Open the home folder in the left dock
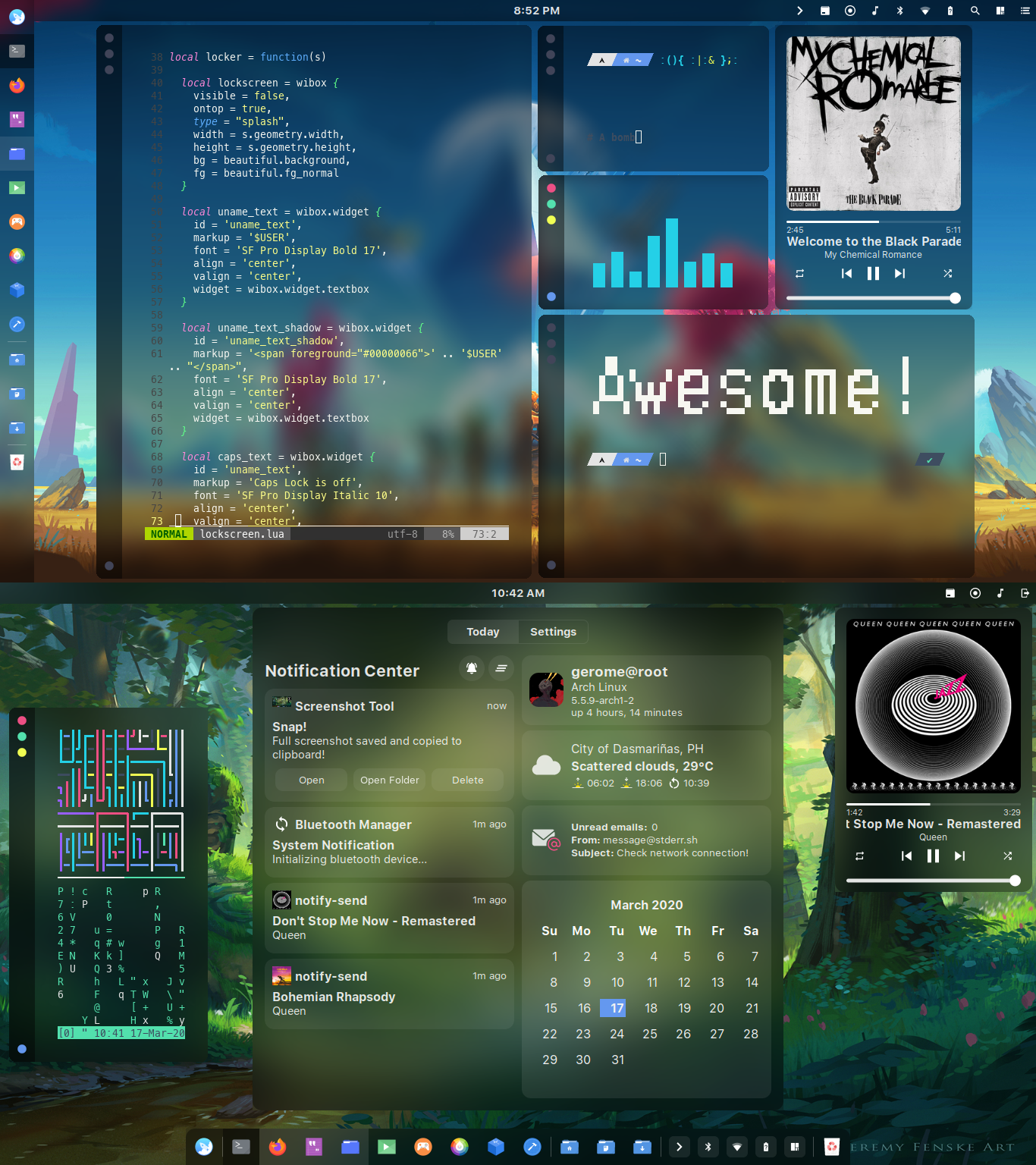This screenshot has width=1036, height=1165. (x=17, y=360)
